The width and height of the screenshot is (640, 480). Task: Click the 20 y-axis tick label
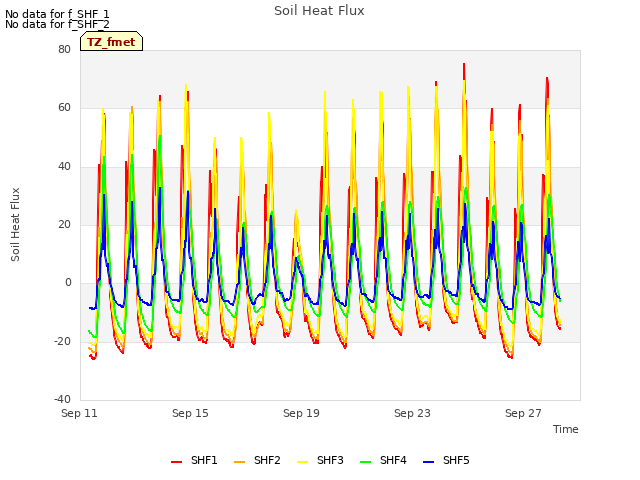point(64,224)
